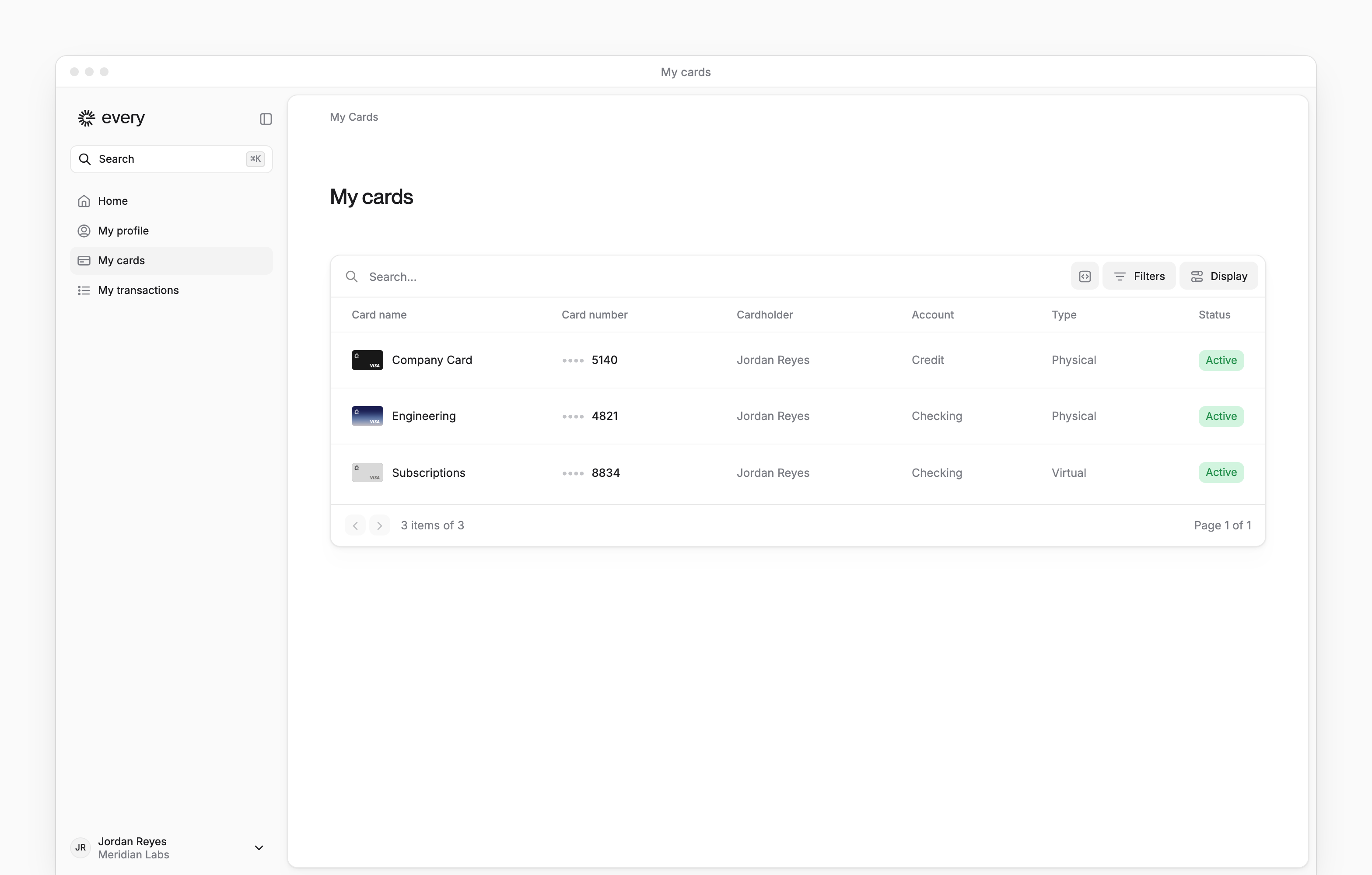The height and width of the screenshot is (875, 1372).
Task: Click Virtual in the Subscriptions row
Action: [1069, 472]
